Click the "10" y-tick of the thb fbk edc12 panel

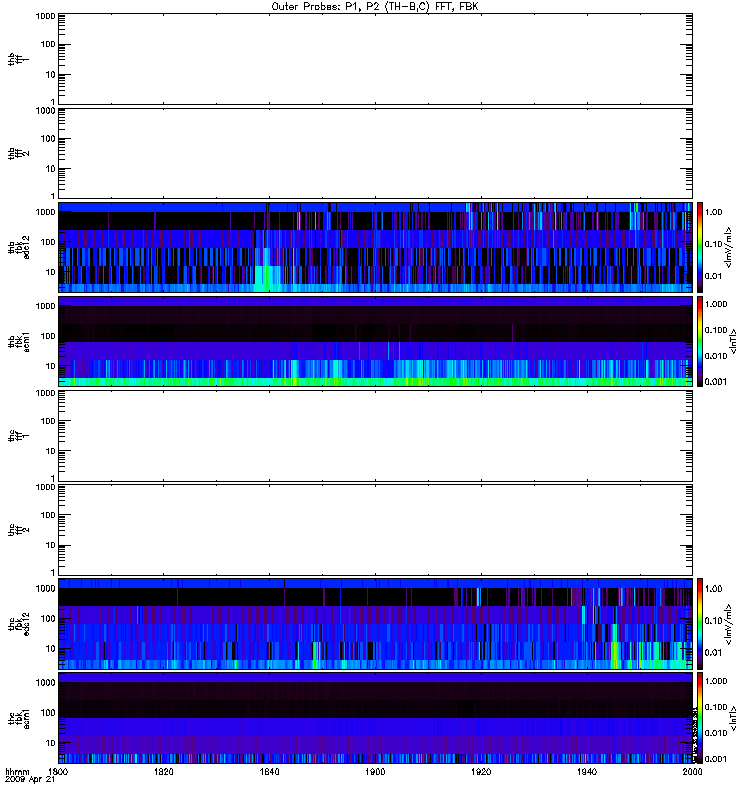(x=51, y=272)
